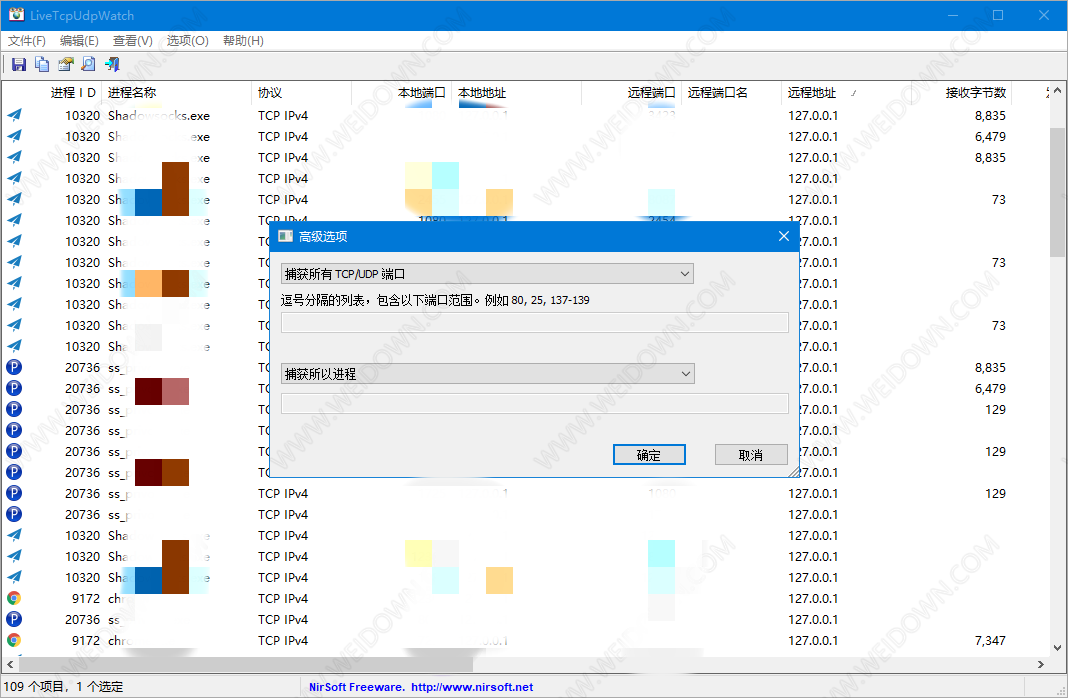Click Chrome icon of row with 7,347 bytes
1068x698 pixels.
[x=14, y=640]
